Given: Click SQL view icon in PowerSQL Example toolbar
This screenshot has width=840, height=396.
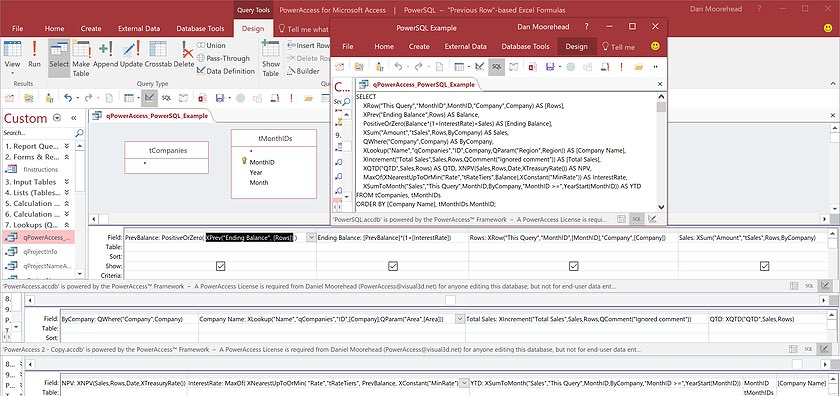Looking at the screenshot, I should point(497,66).
